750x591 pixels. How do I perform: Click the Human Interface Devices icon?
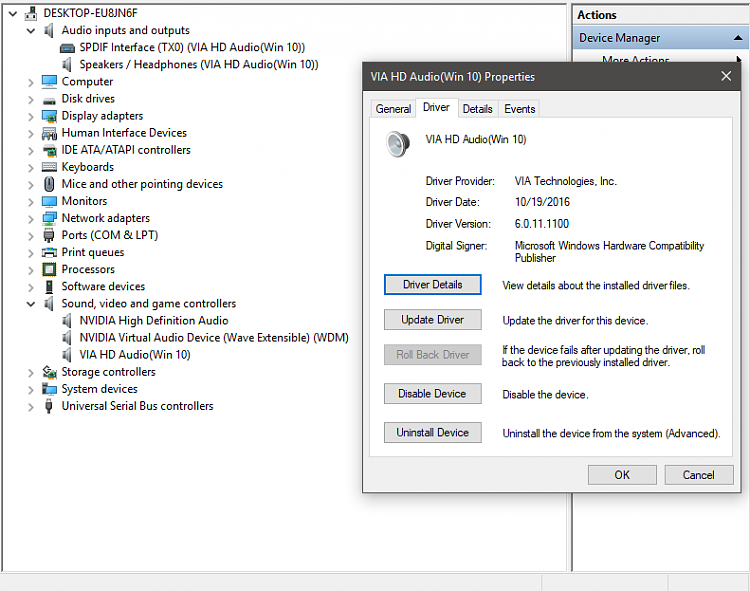[49, 133]
